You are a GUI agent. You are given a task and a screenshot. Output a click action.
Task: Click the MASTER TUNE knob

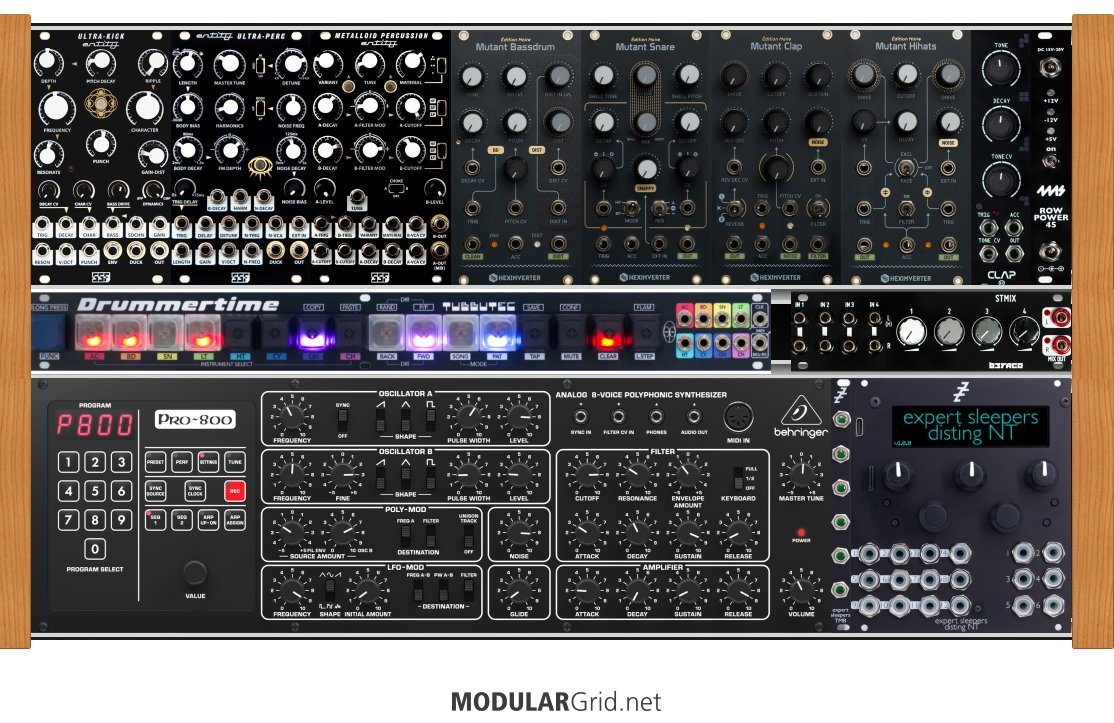801,474
